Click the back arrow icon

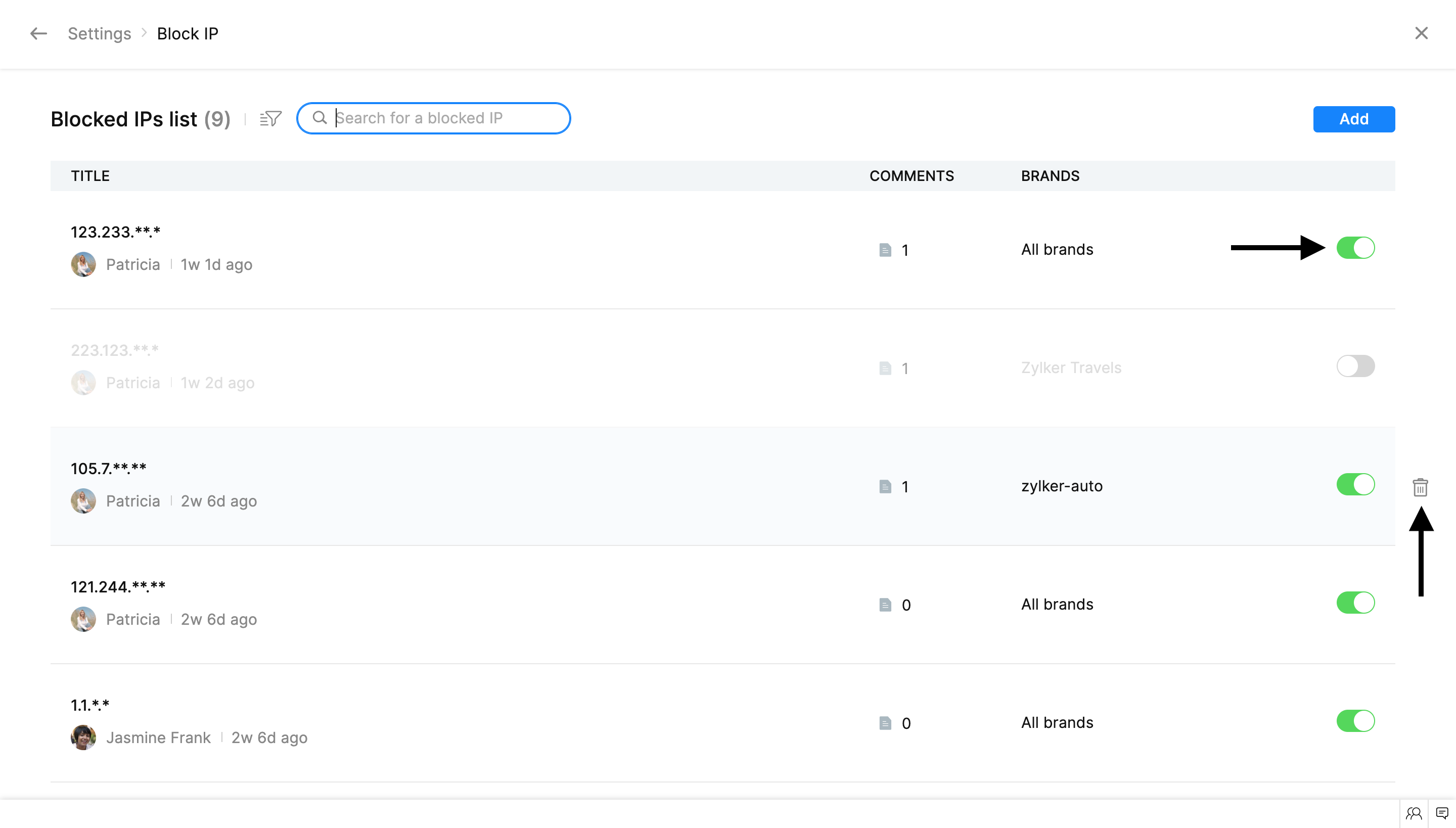[38, 33]
